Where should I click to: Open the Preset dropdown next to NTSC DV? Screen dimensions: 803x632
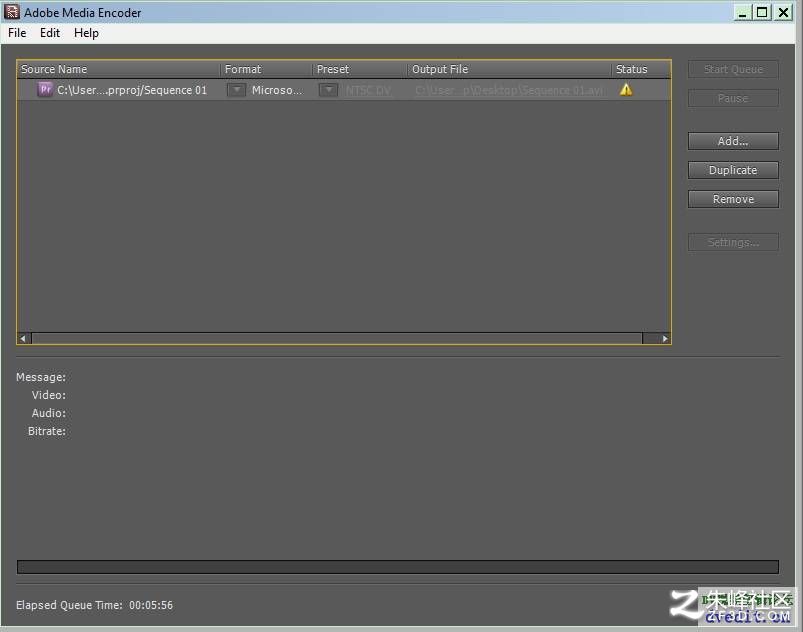pos(328,90)
